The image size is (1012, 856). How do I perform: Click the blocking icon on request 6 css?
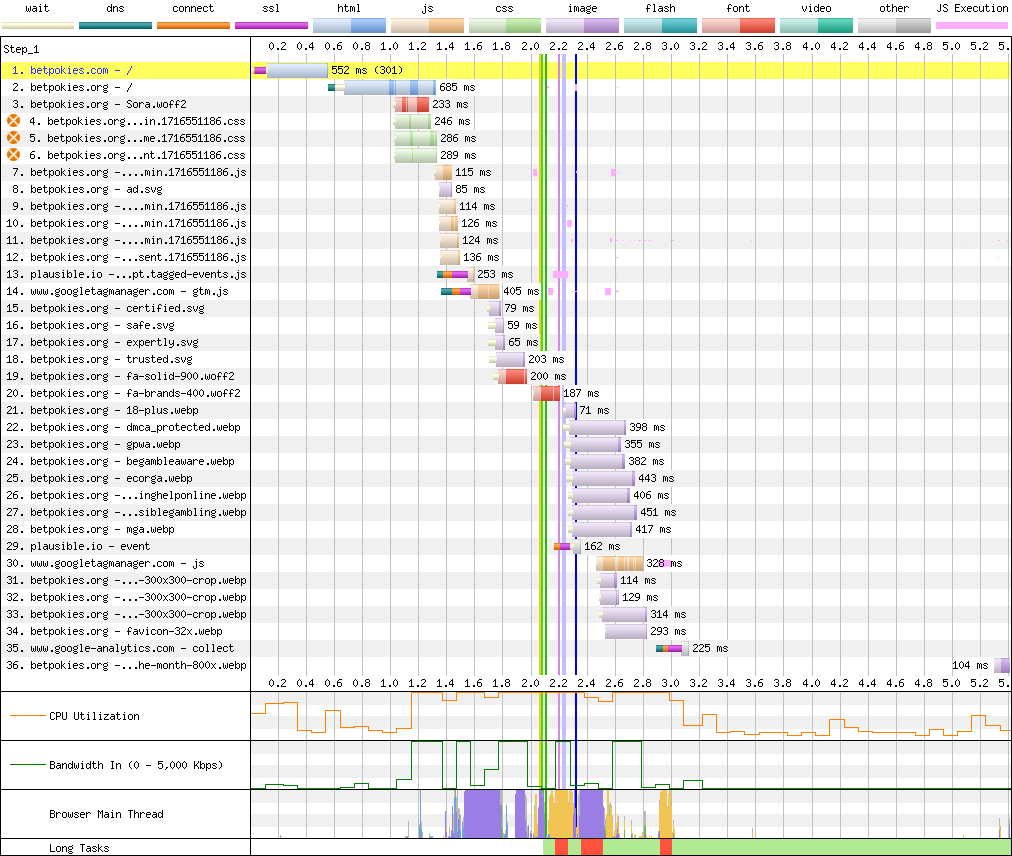[x=14, y=155]
